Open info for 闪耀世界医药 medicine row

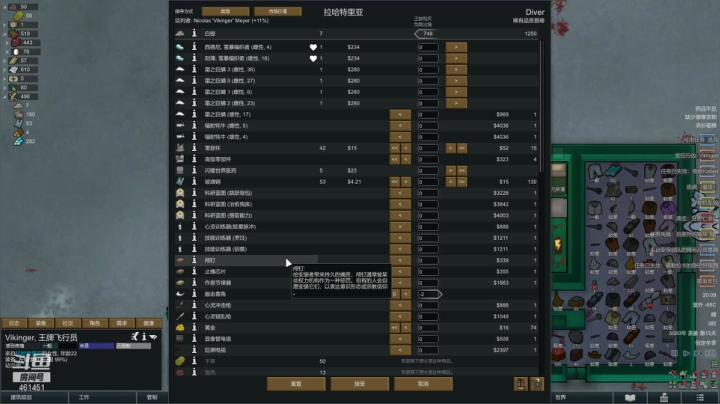point(194,170)
